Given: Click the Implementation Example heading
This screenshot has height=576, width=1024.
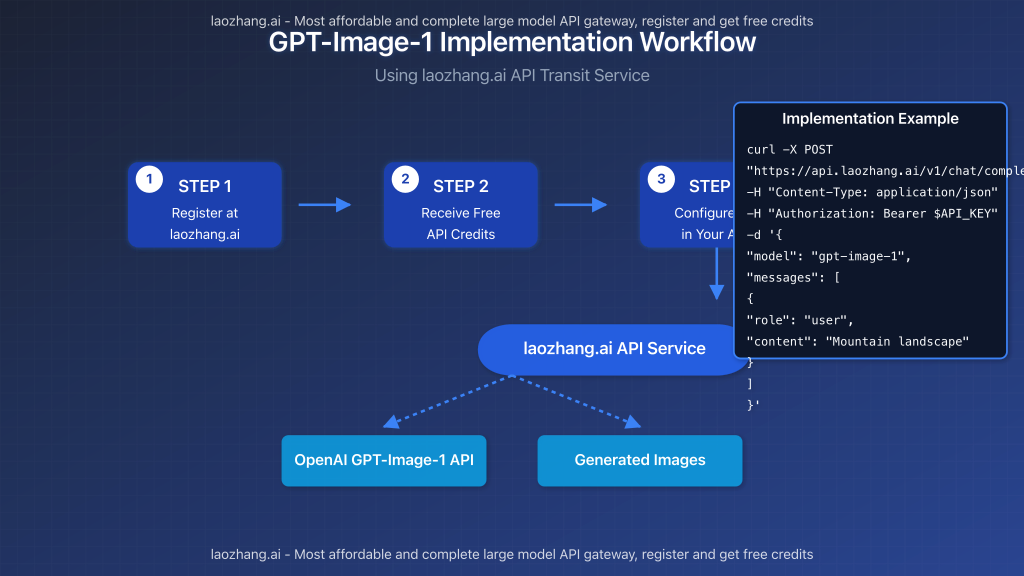Looking at the screenshot, I should 870,119.
